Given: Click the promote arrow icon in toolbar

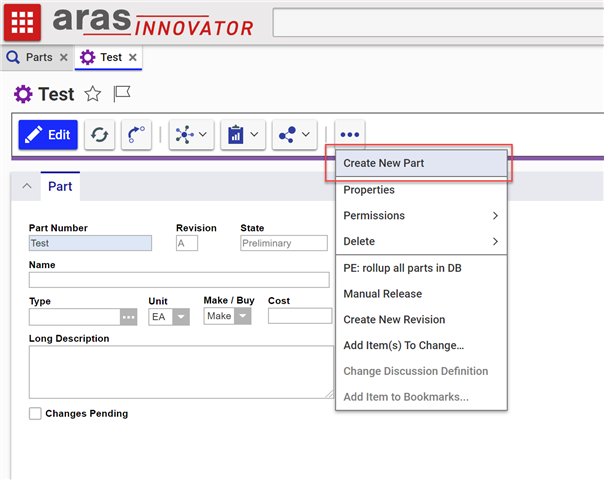Looking at the screenshot, I should point(137,134).
